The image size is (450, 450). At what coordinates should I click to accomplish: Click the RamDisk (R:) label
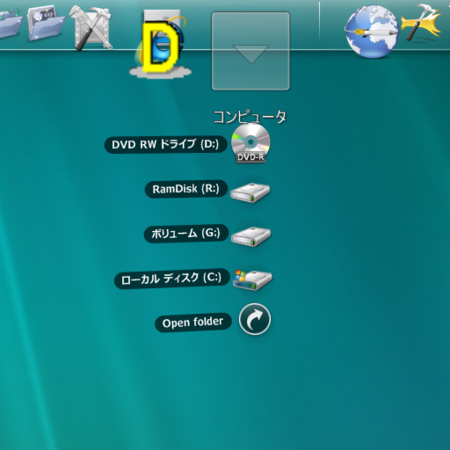(186, 189)
